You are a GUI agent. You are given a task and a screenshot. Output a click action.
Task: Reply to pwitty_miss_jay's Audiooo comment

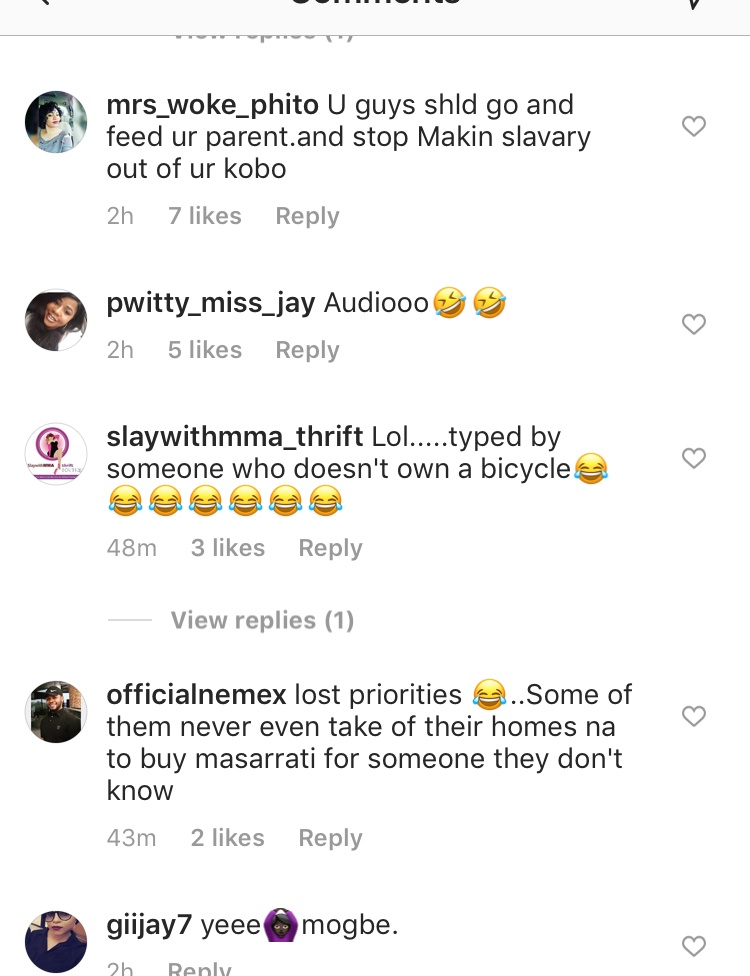[307, 350]
